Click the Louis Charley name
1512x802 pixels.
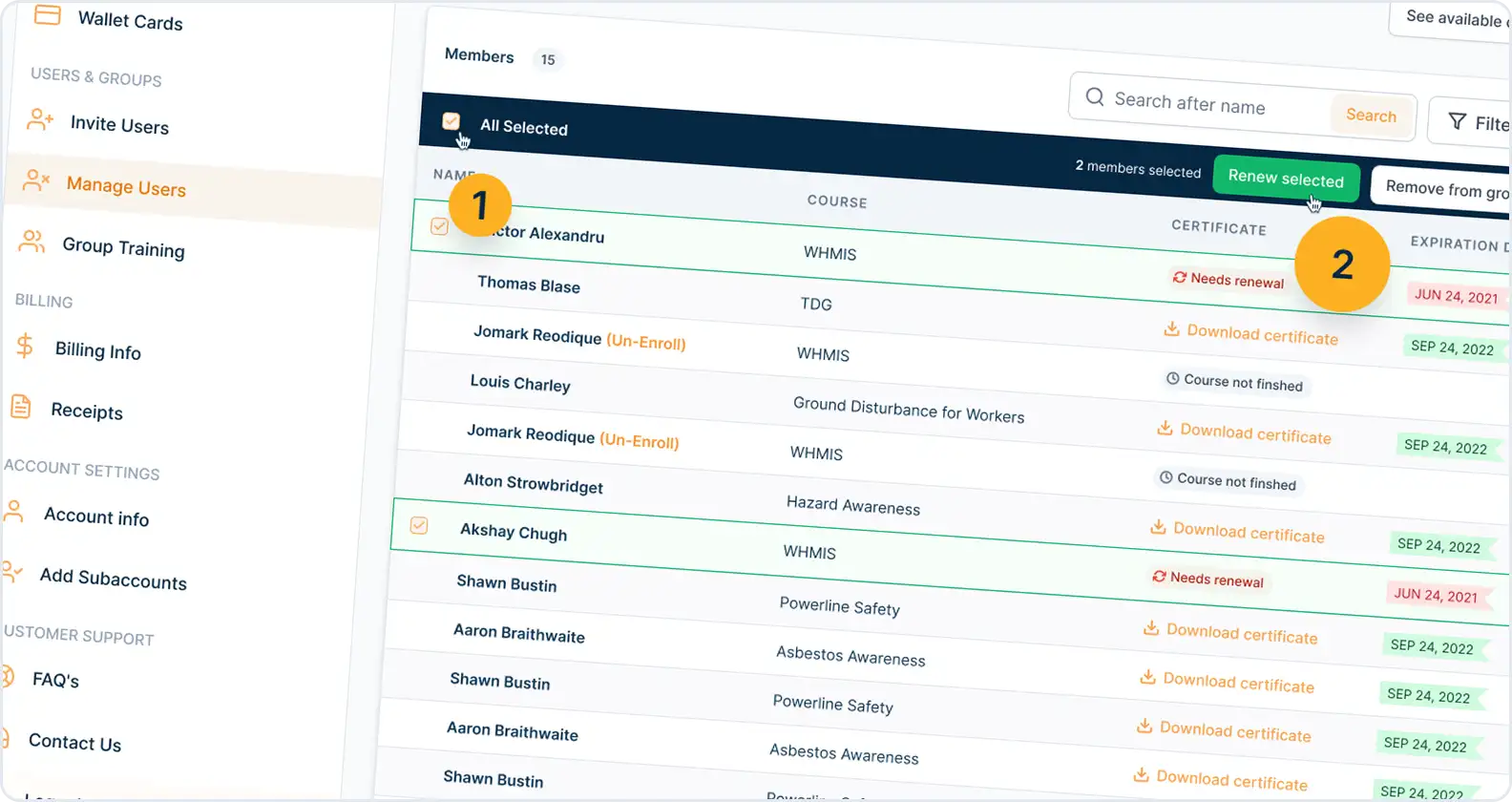coord(520,383)
